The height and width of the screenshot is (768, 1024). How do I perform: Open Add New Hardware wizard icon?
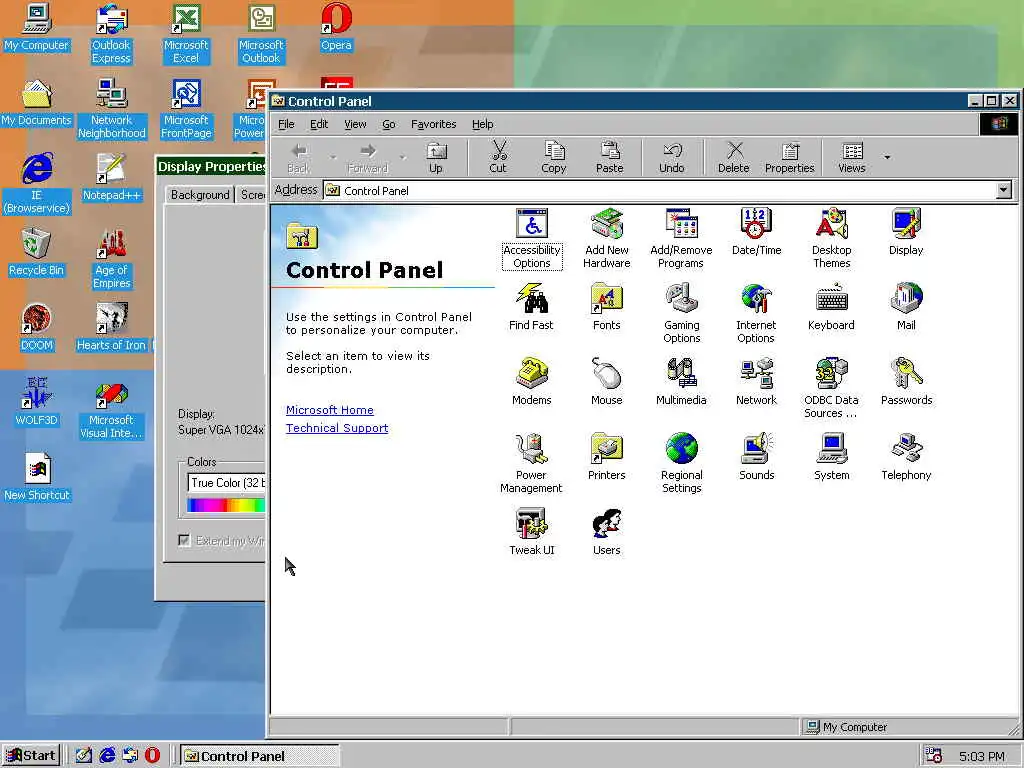pos(607,239)
